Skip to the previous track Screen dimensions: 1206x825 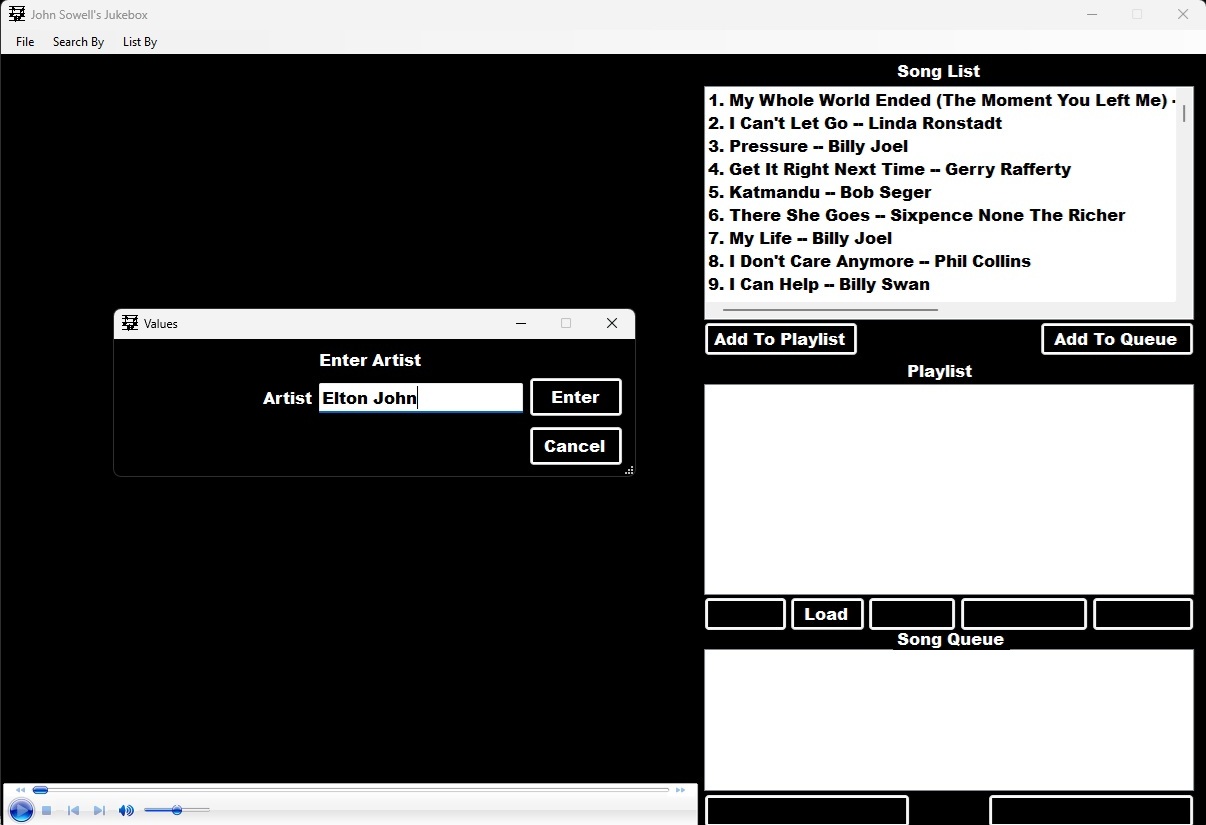[73, 811]
